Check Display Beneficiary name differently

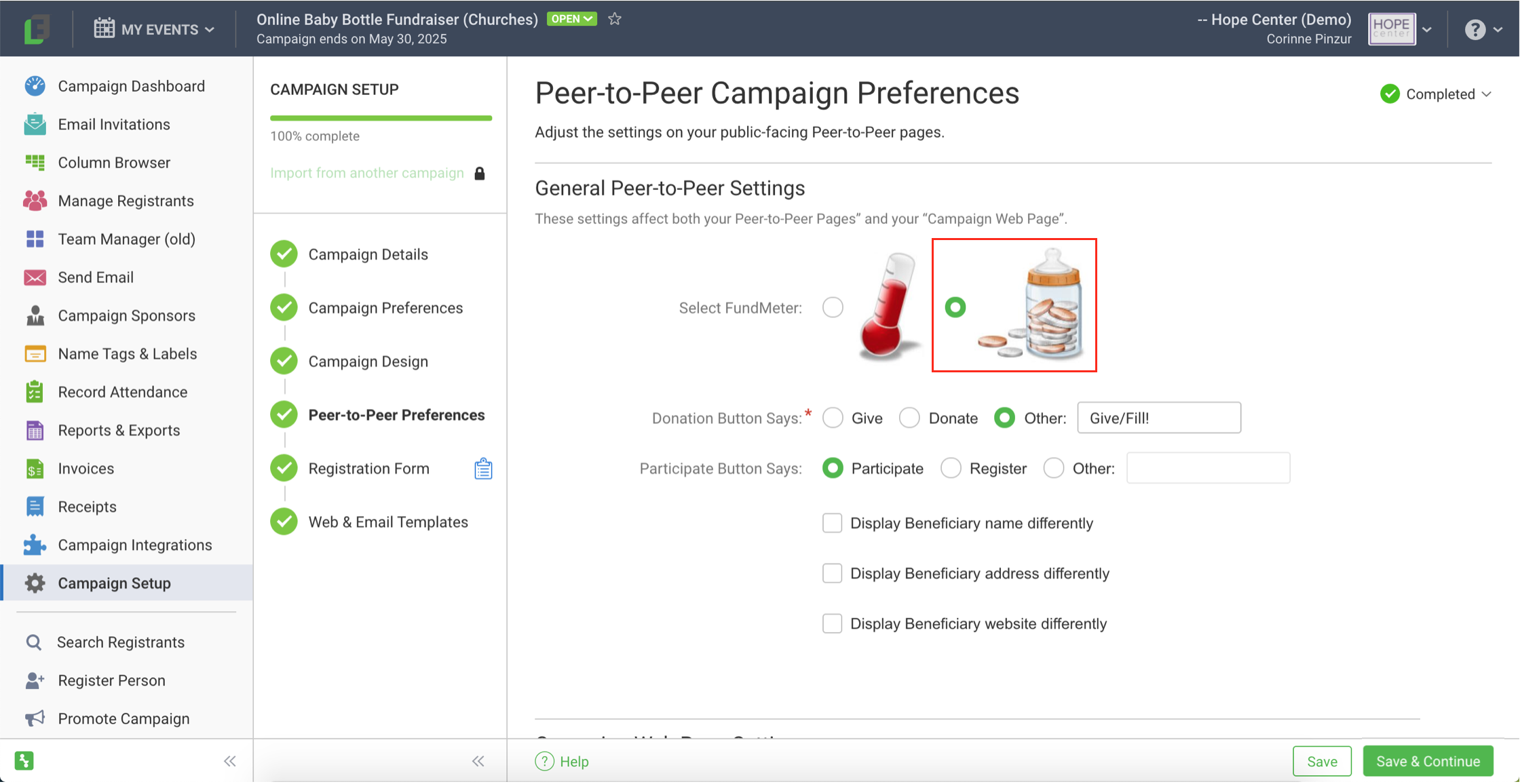[832, 523]
